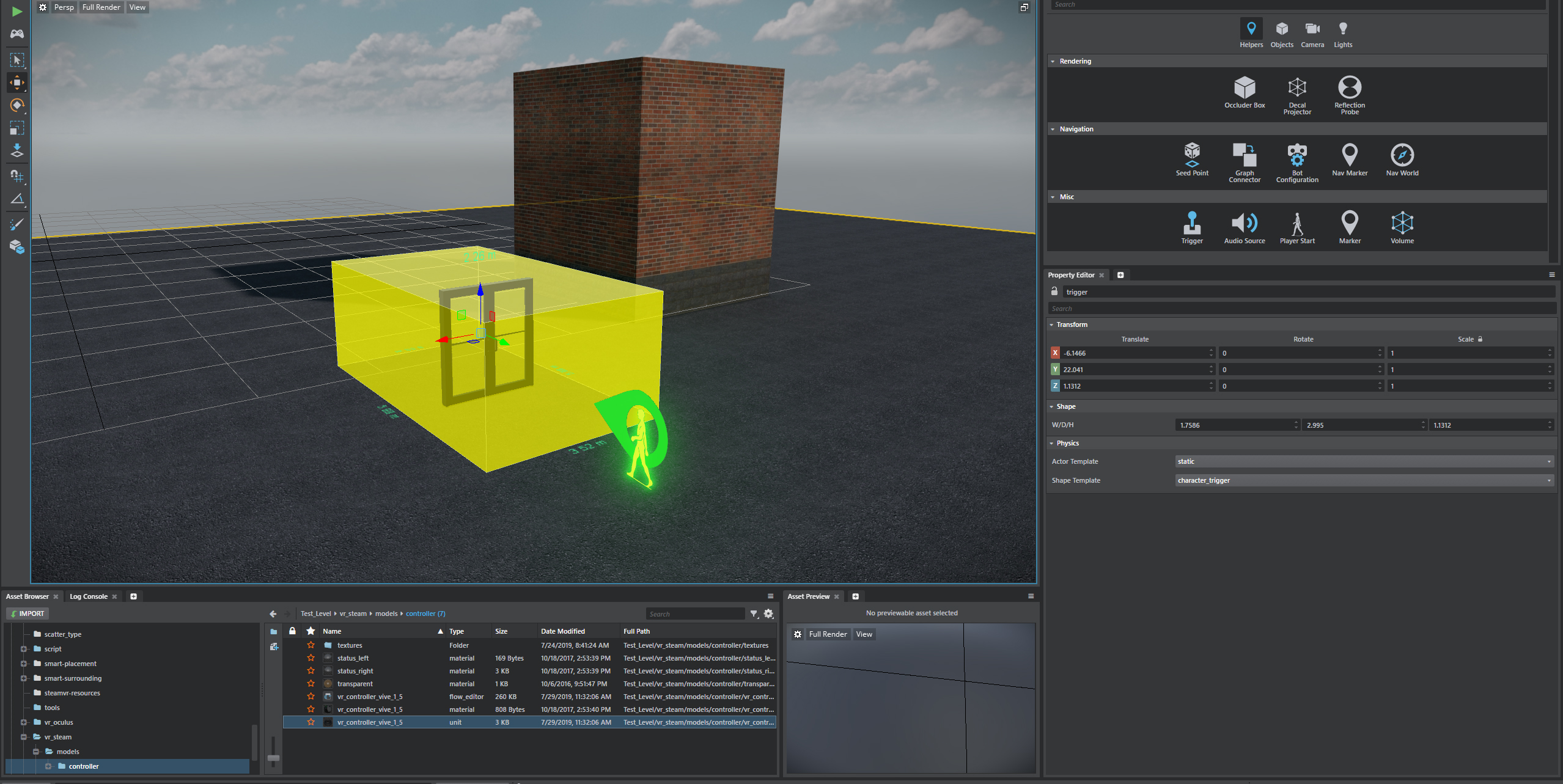
Task: Click the IMPORT button in Asset Browser
Action: click(27, 613)
